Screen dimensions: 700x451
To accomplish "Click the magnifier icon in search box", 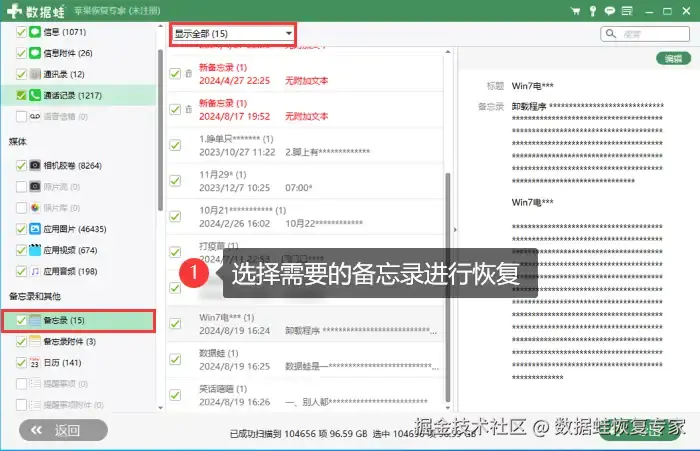I will point(611,33).
